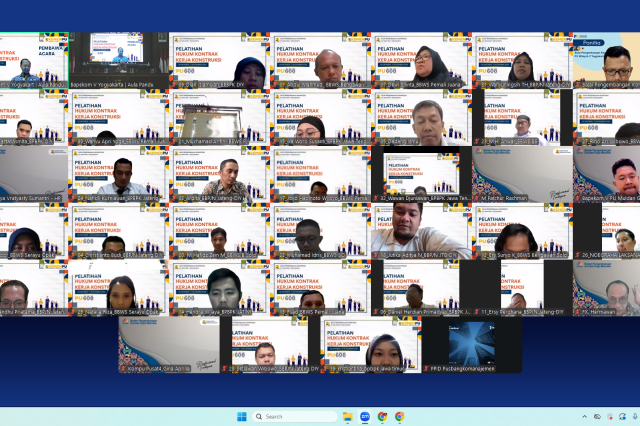Open the rightmost Chrome taskbar icon
The height and width of the screenshot is (426, 640).
click(x=399, y=416)
